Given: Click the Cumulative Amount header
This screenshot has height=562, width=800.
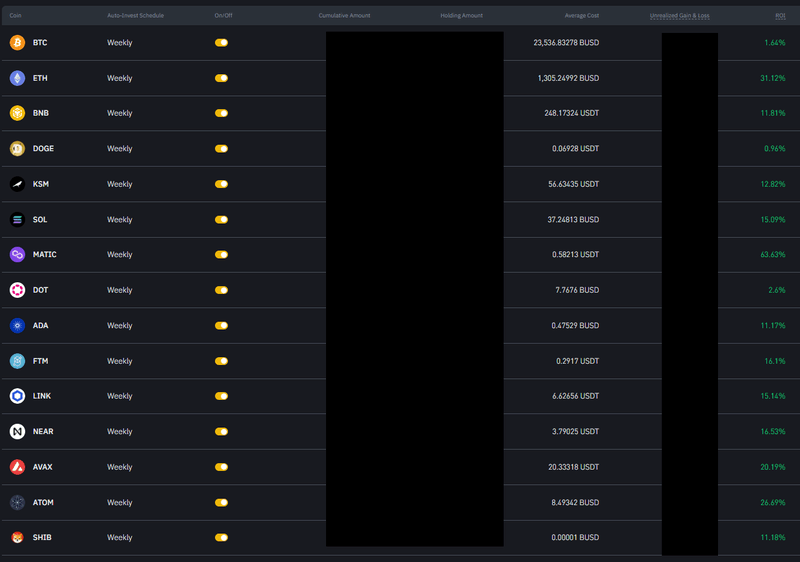Looking at the screenshot, I should click(344, 15).
